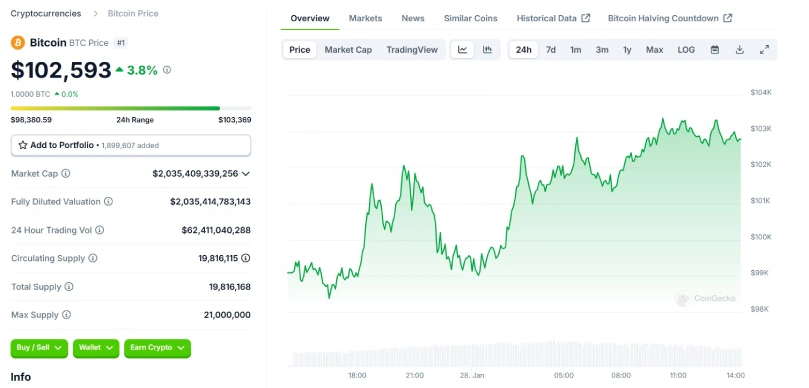Image resolution: width=809 pixels, height=388 pixels.
Task: Open the Earn Crypto dropdown
Action: (157, 348)
